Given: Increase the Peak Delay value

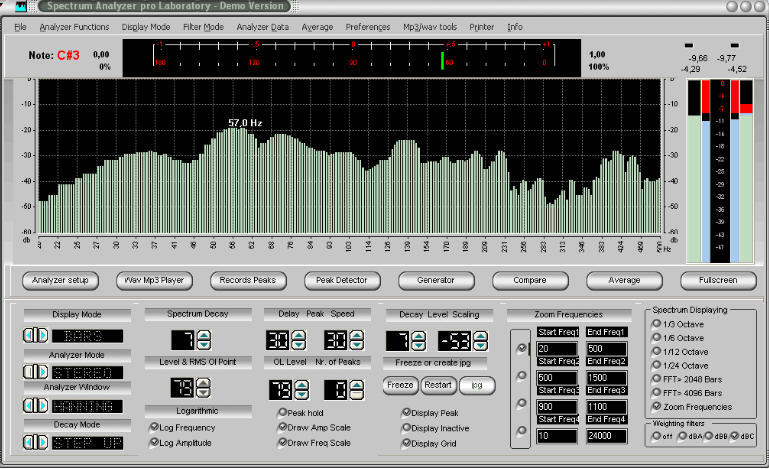Looking at the screenshot, I should point(299,335).
